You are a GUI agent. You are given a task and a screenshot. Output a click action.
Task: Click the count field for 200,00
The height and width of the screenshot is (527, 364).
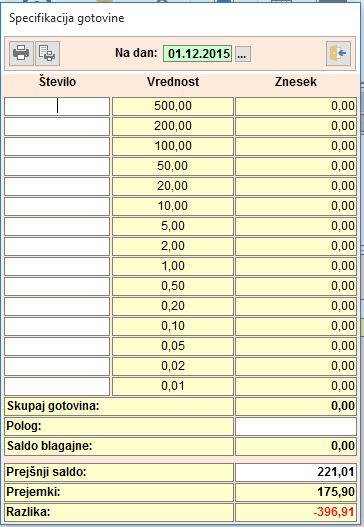point(57,126)
